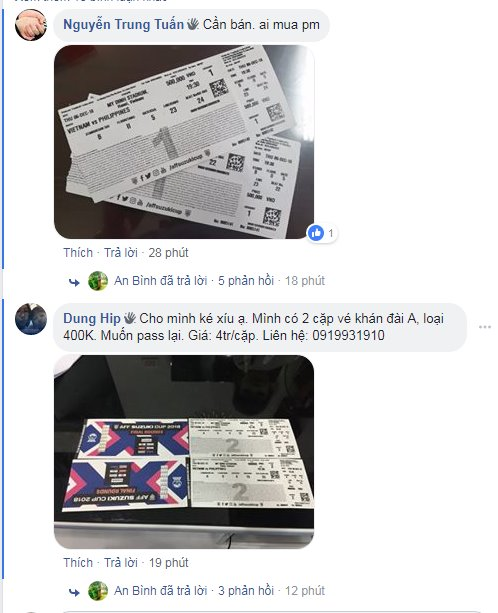Click the wave hand badge beside Nguyễn Trung Tuấn
This screenshot has height=613, width=498.
193,24
